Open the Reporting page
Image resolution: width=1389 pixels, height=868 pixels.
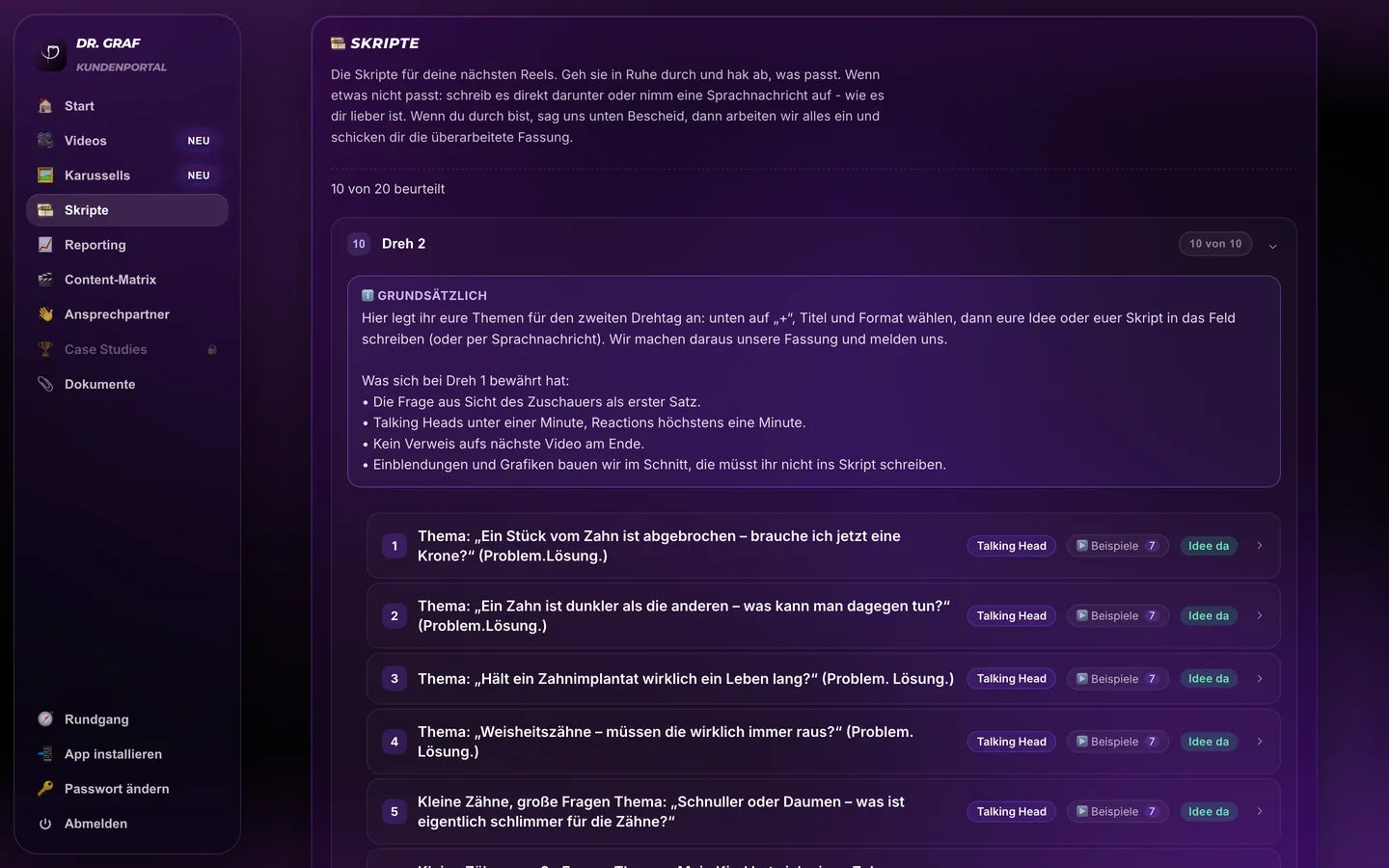127,245
